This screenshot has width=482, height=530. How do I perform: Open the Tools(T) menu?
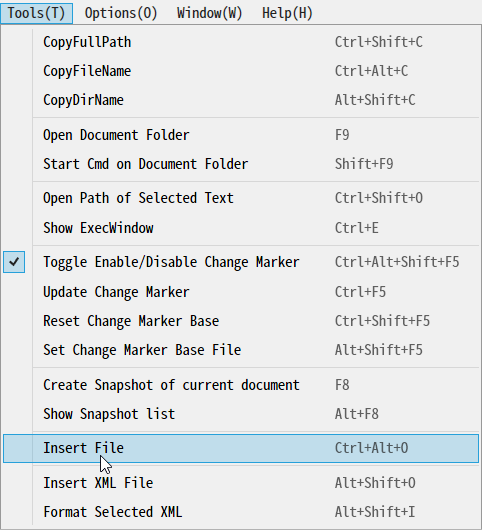point(37,13)
